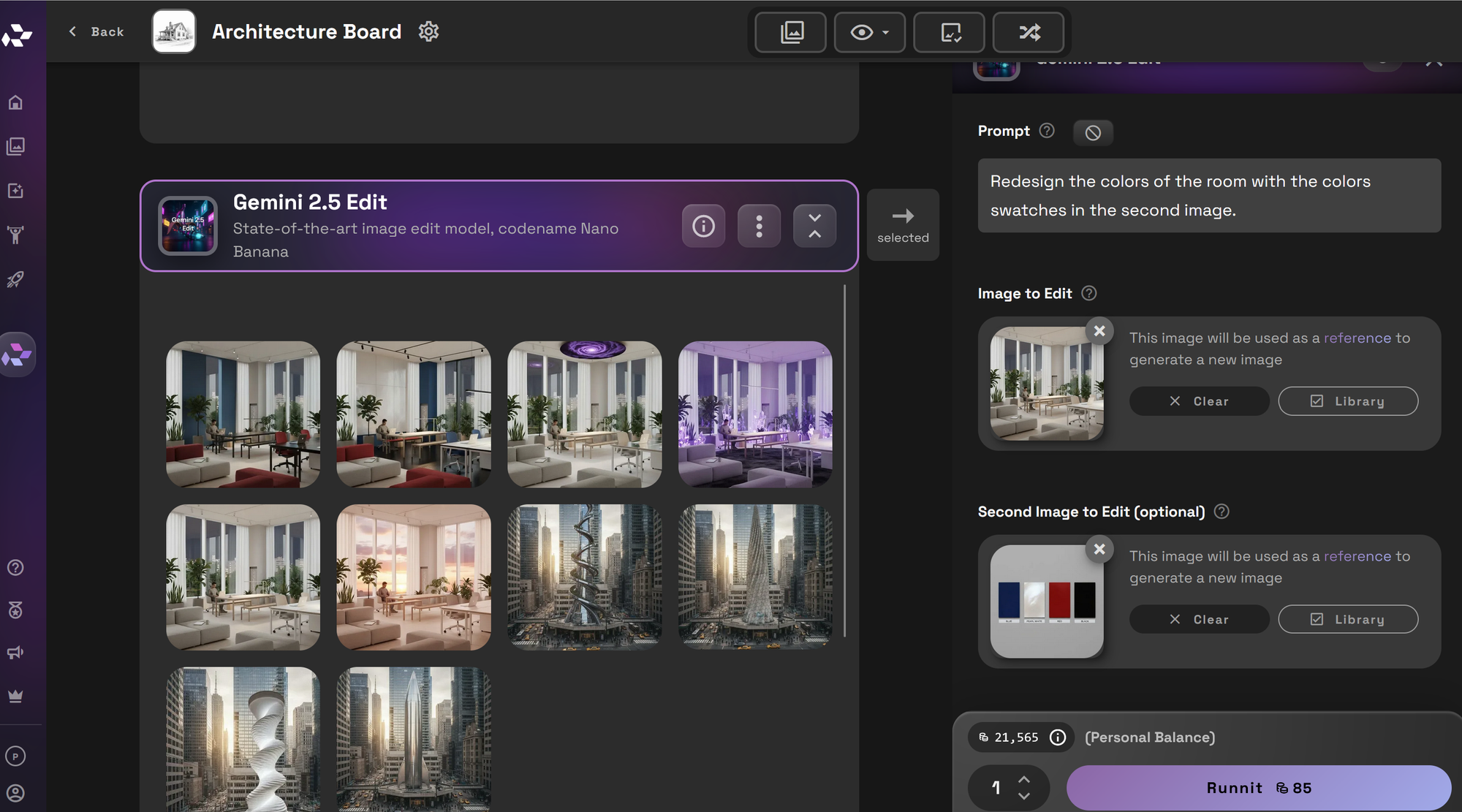
Task: Click the black color swatch in second image
Action: [x=1085, y=600]
